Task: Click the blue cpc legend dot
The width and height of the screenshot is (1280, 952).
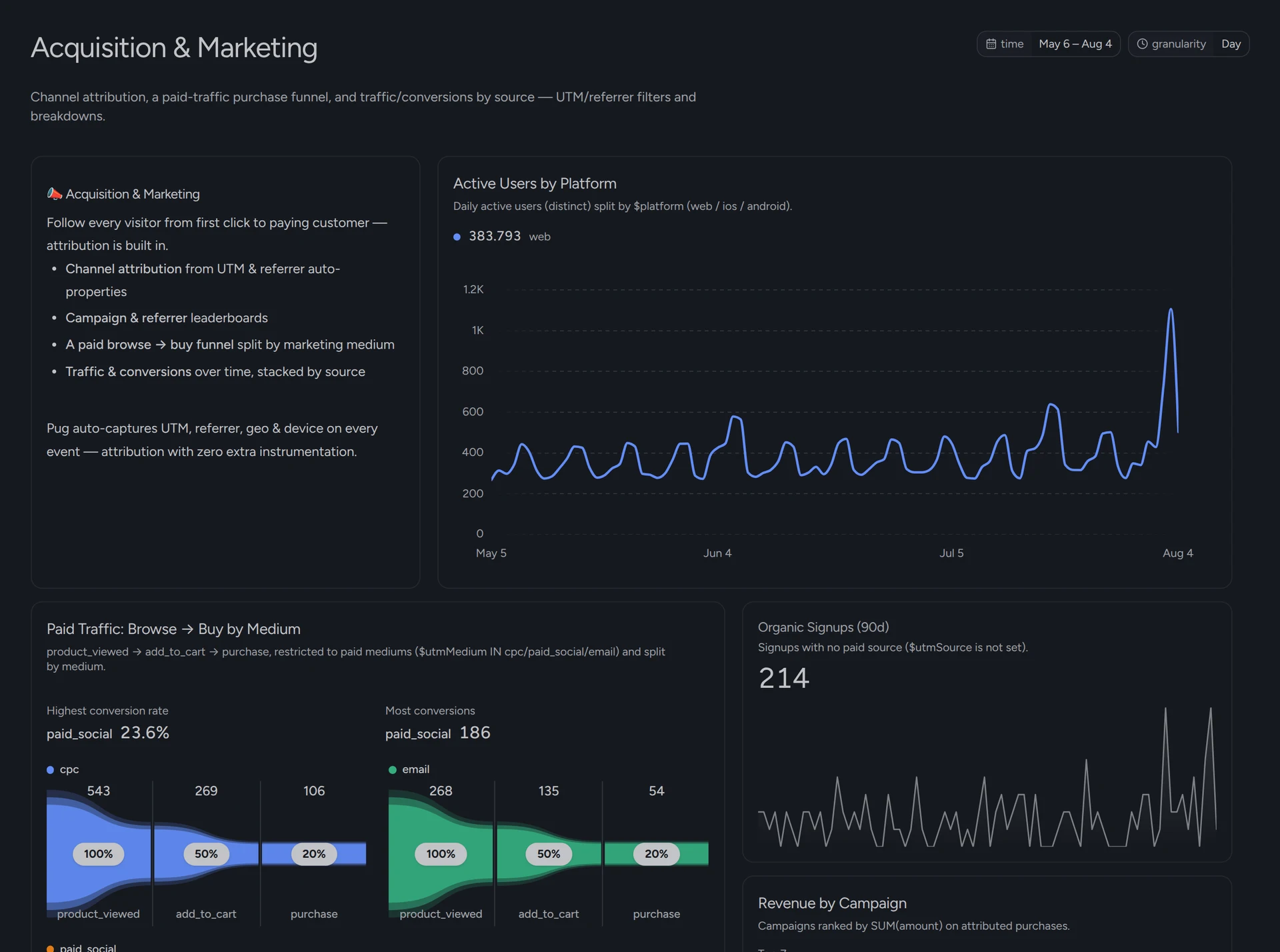Action: pyautogui.click(x=50, y=770)
